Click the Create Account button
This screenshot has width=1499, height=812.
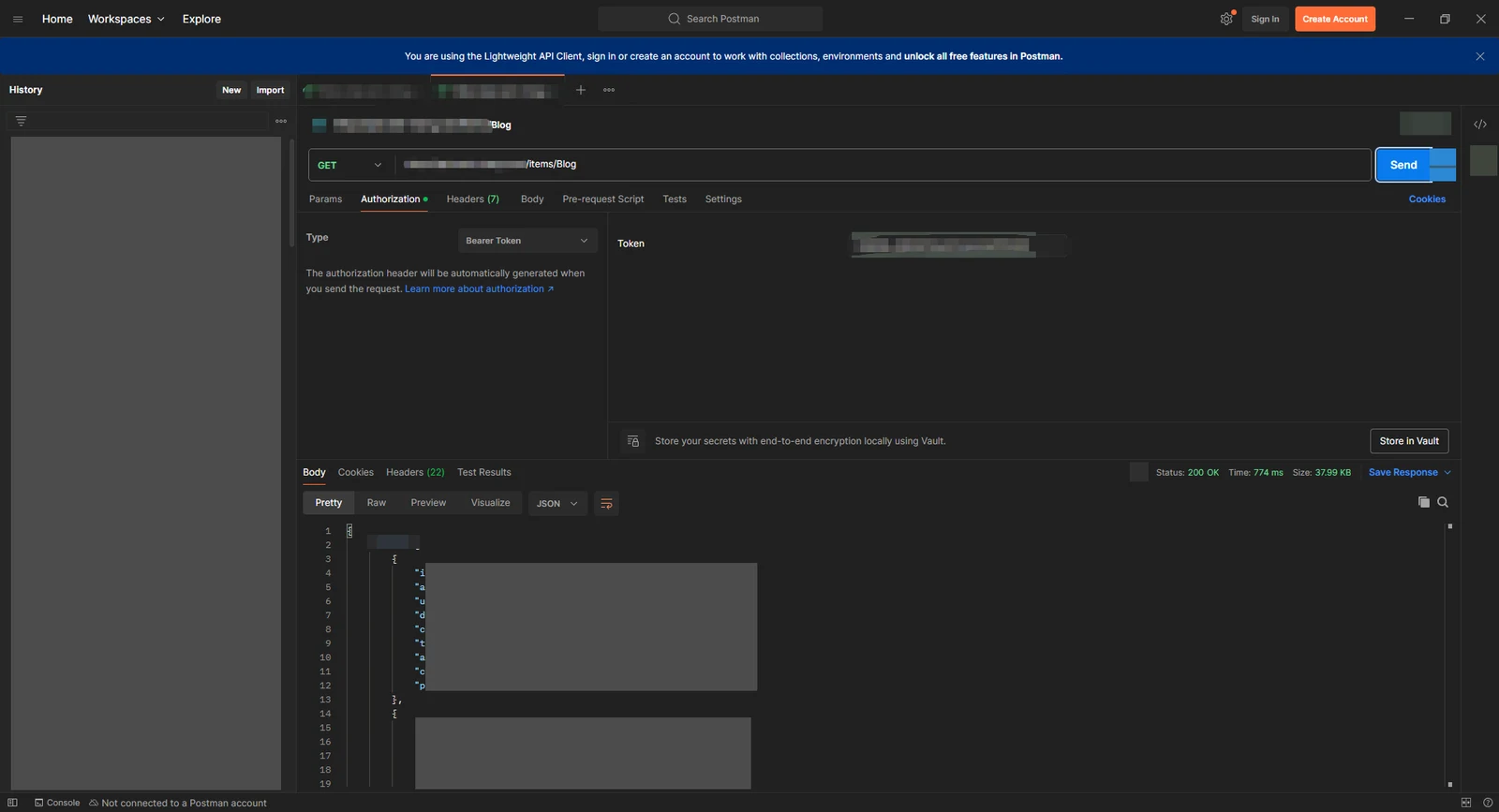(x=1335, y=19)
